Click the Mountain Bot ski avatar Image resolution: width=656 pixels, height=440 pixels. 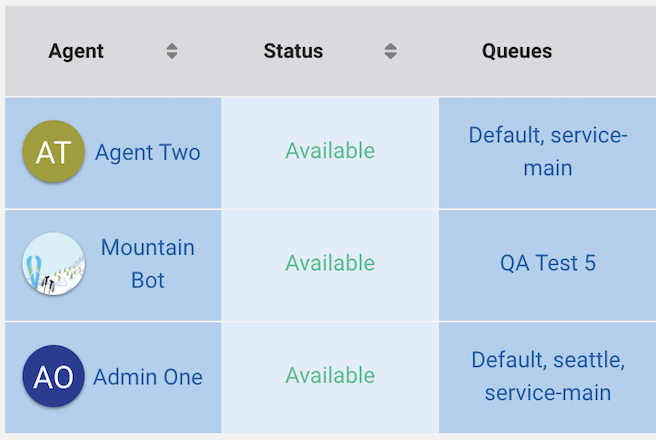54,264
